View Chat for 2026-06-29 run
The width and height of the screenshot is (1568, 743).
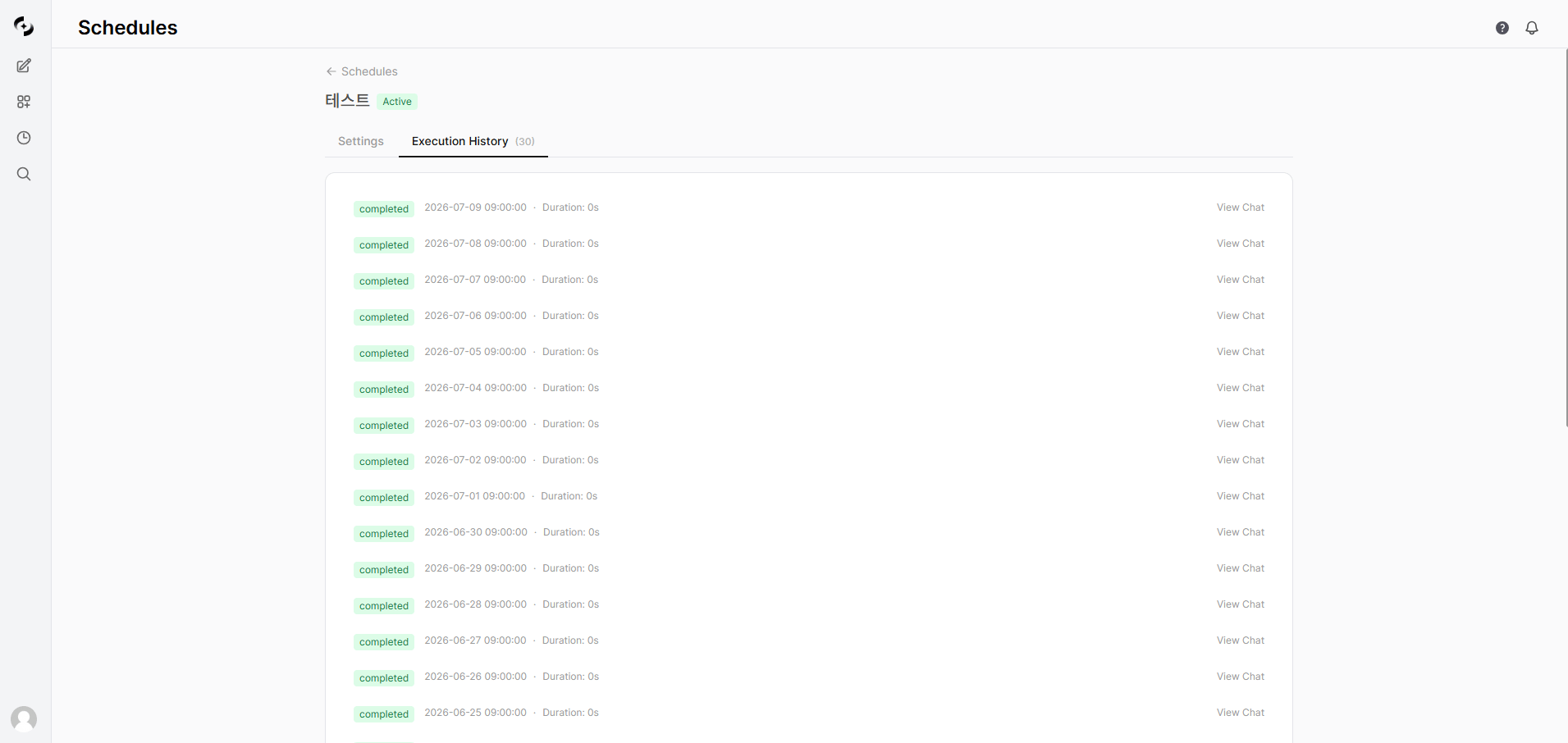1241,568
